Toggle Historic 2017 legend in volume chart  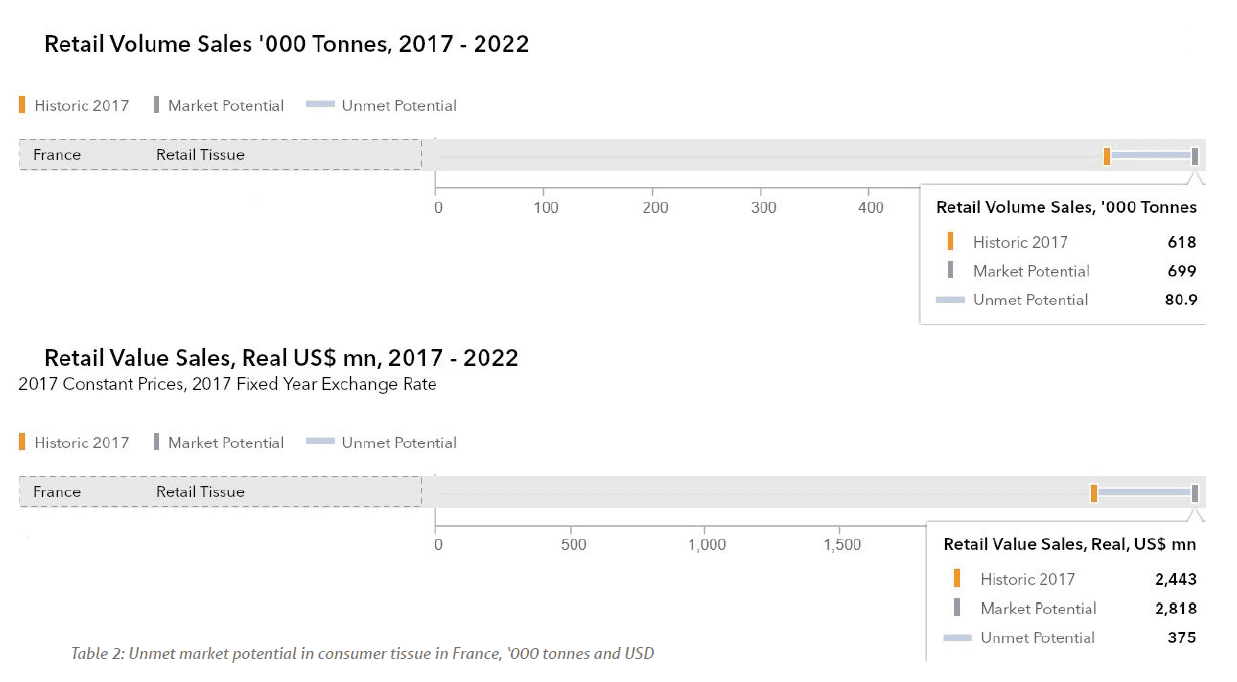[75, 105]
